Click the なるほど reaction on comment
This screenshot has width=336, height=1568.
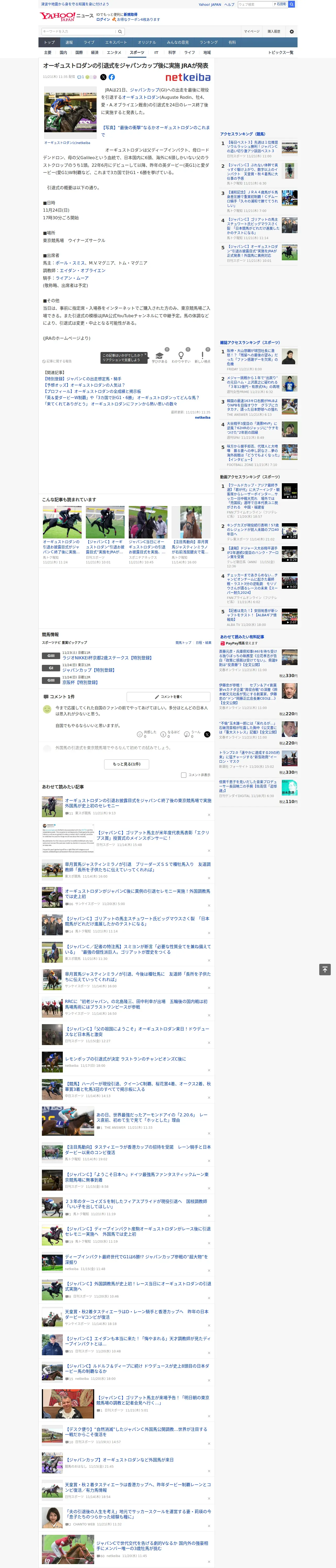pyautogui.click(x=171, y=734)
